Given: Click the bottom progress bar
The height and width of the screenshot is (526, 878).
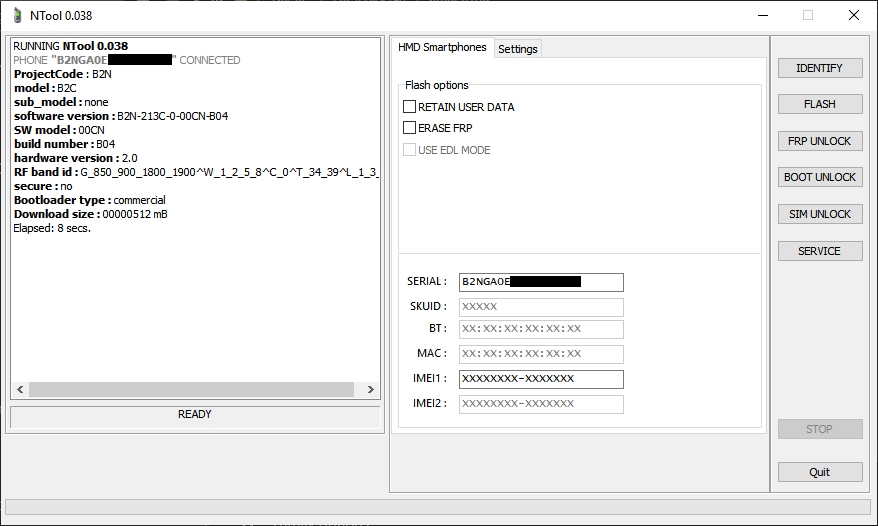Looking at the screenshot, I should coord(438,507).
